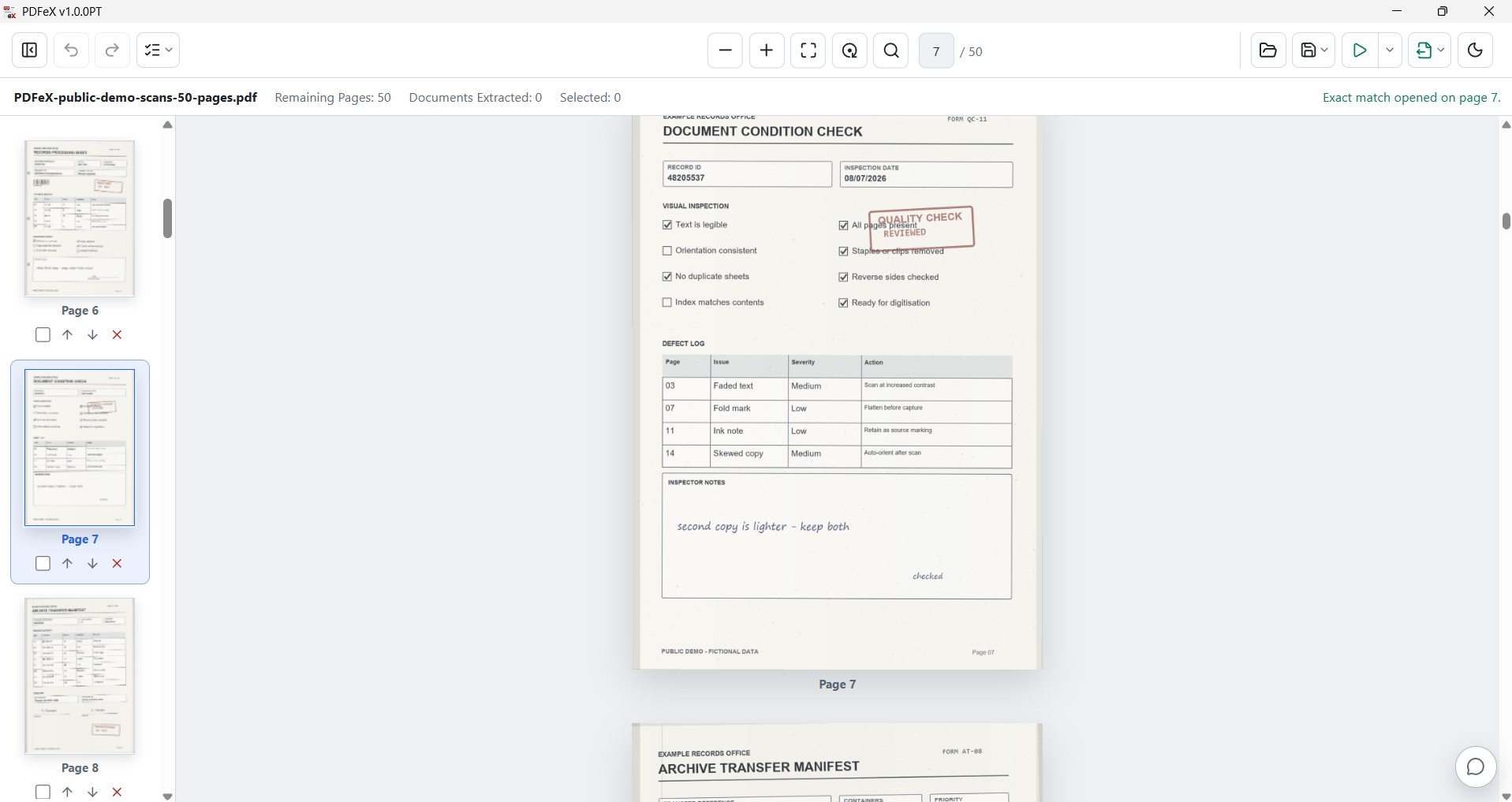This screenshot has height=802, width=1512.
Task: Click the redo arrow button
Action: (112, 50)
